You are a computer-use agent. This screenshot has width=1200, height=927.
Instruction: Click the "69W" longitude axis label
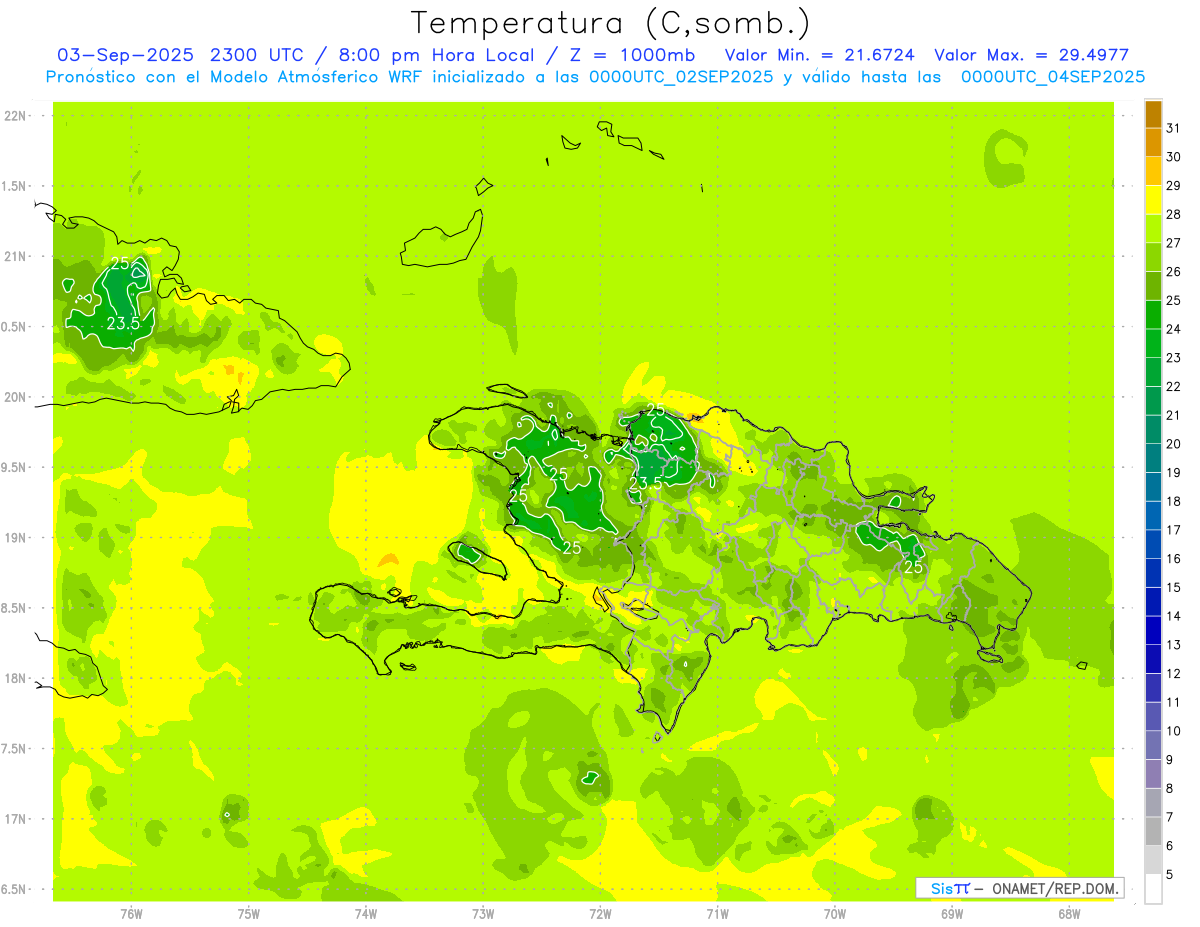(x=952, y=914)
